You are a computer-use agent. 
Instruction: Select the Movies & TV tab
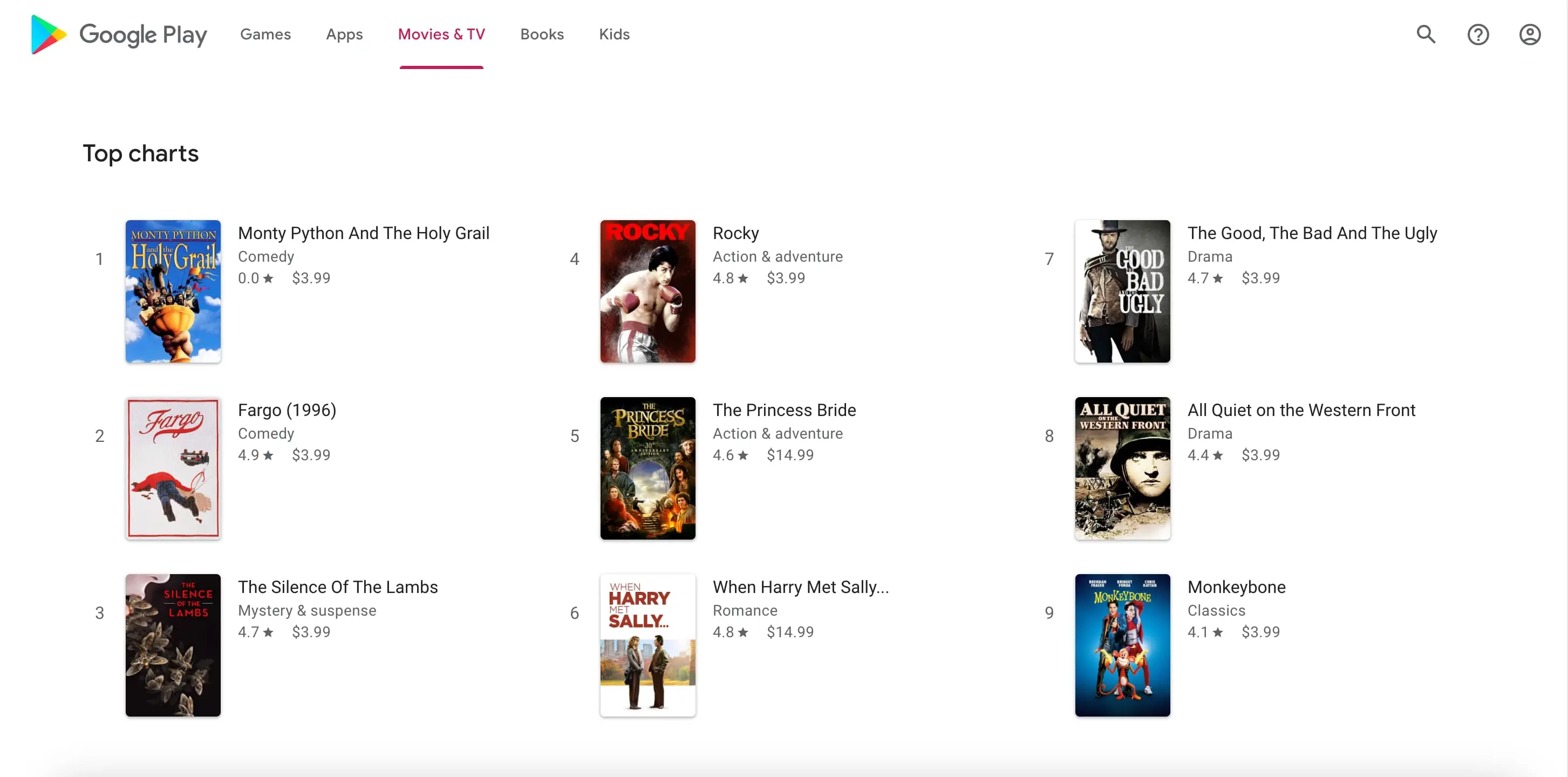441,35
